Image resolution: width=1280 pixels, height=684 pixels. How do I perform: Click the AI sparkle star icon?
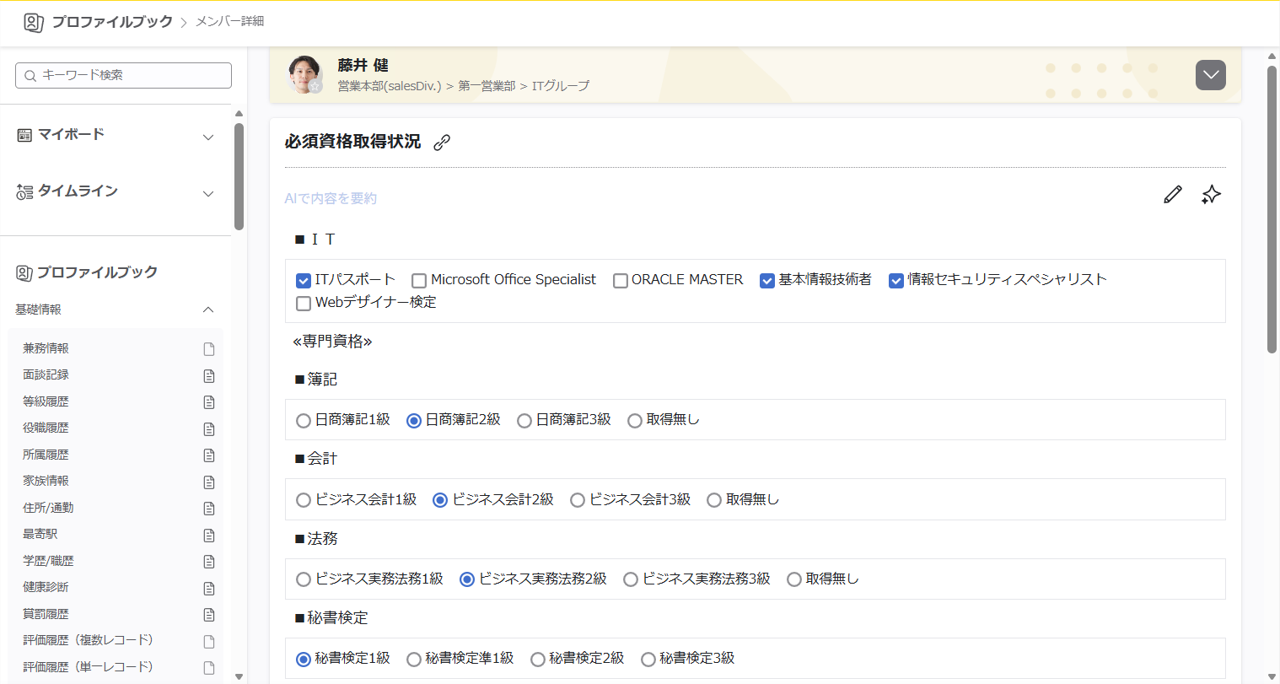pos(1211,195)
